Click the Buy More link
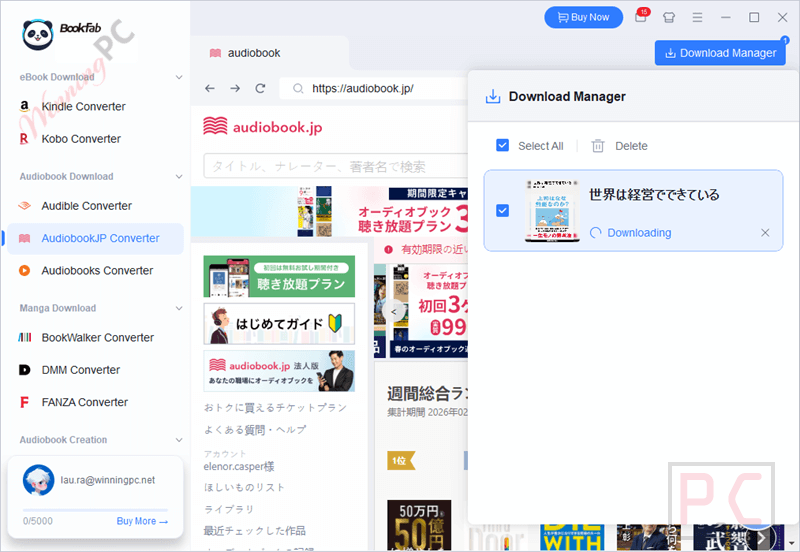 coord(142,521)
